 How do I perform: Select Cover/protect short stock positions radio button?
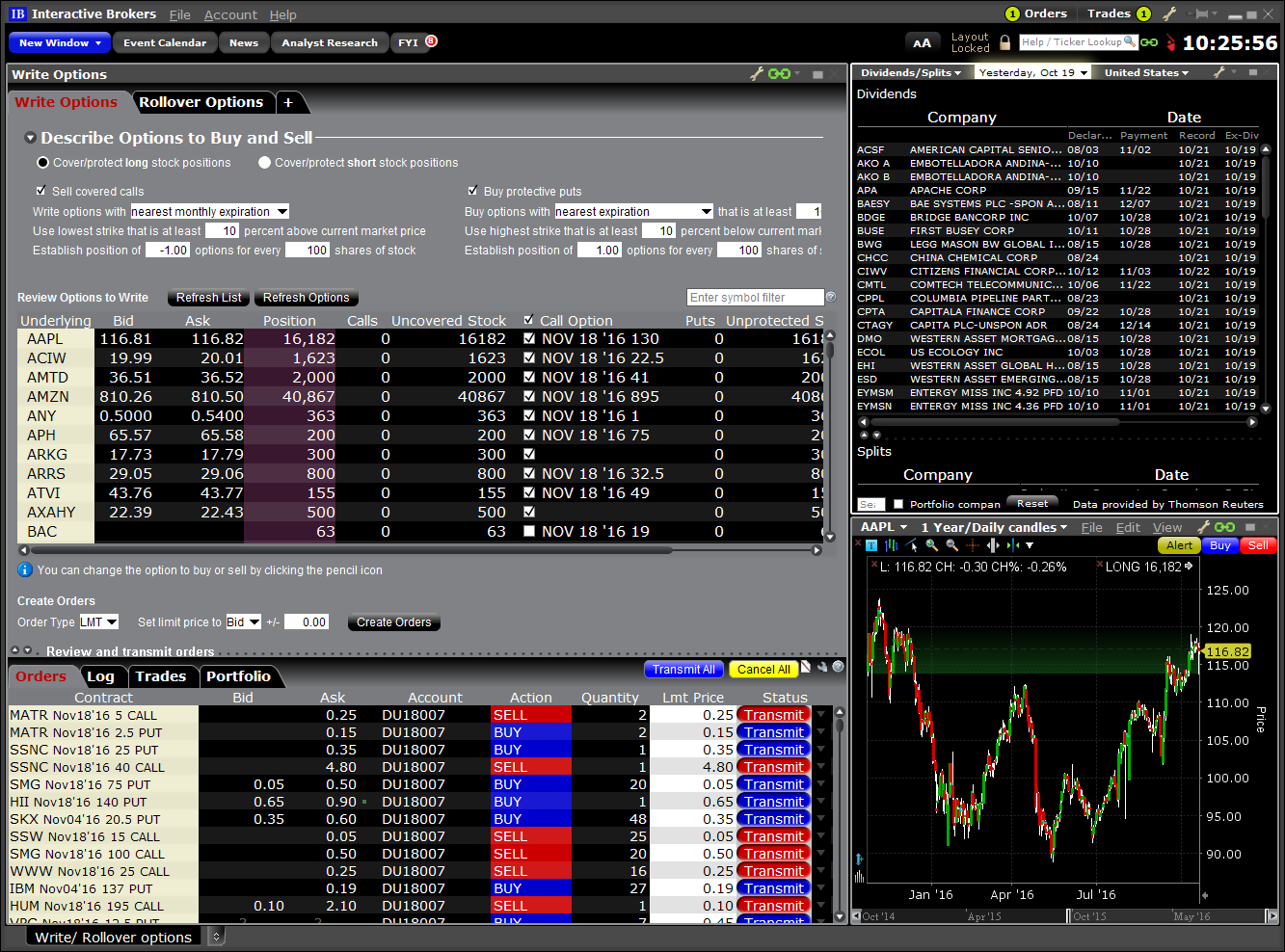point(264,162)
